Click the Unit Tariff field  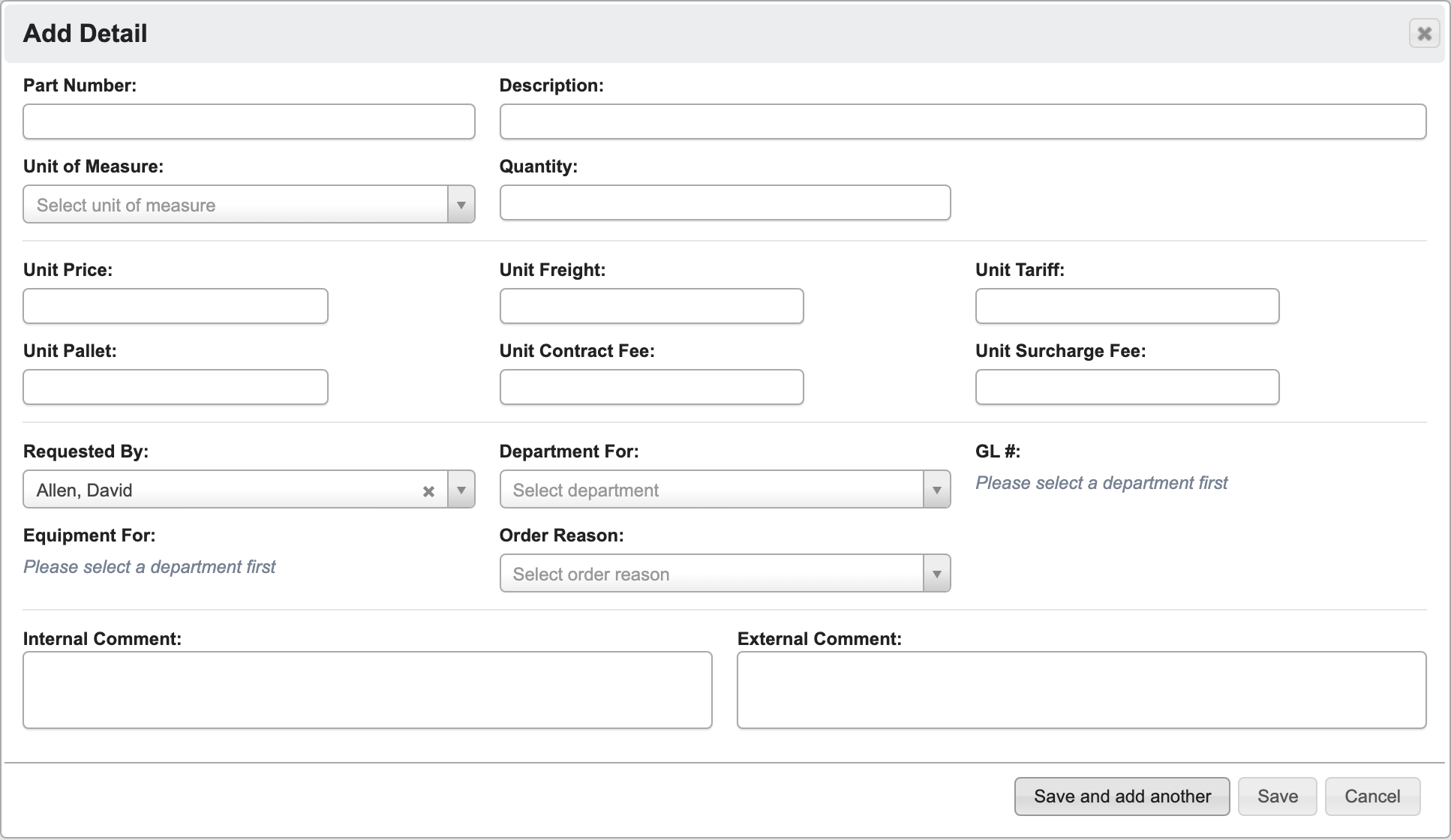pyautogui.click(x=1127, y=306)
